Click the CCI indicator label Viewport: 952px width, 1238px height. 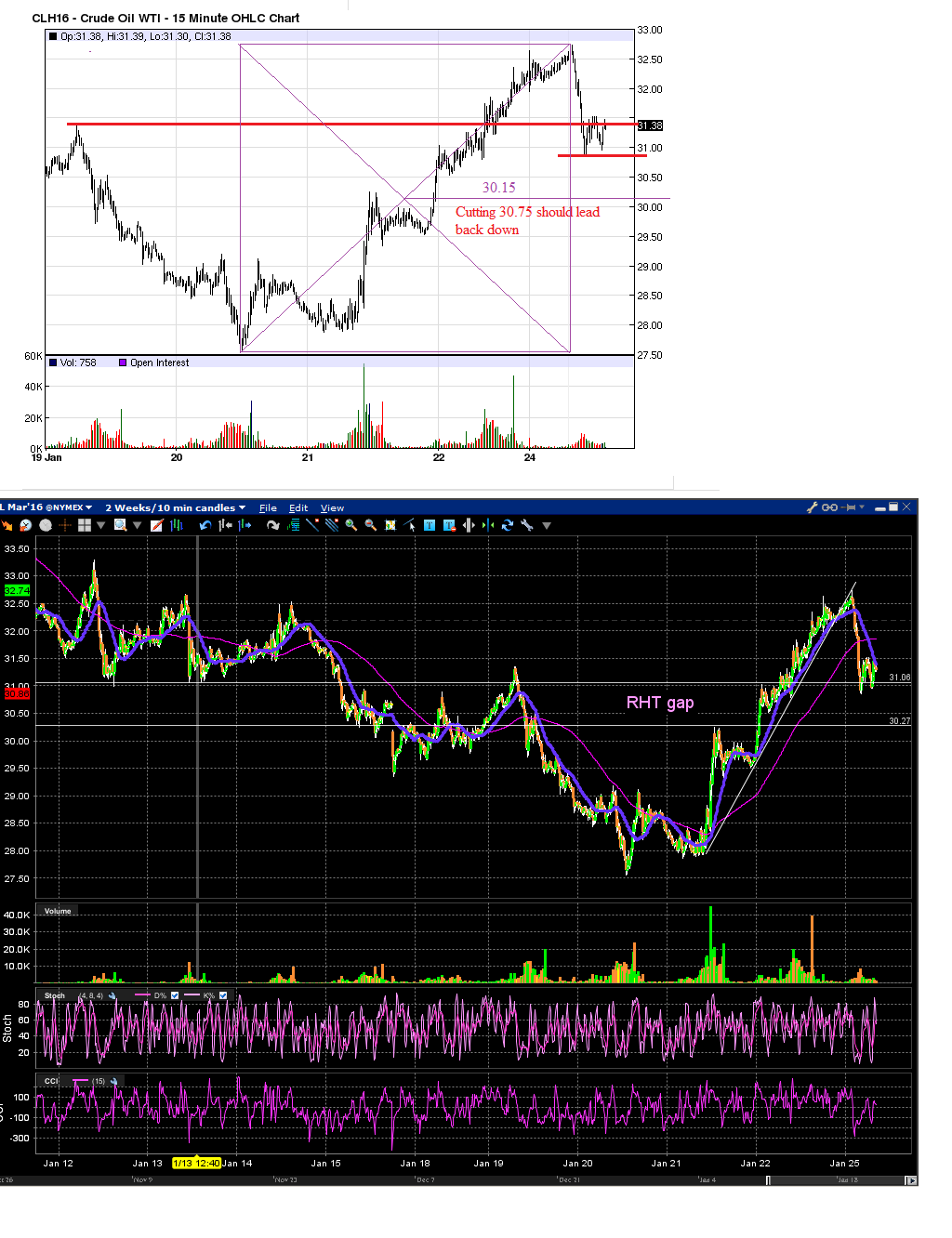coord(51,1081)
